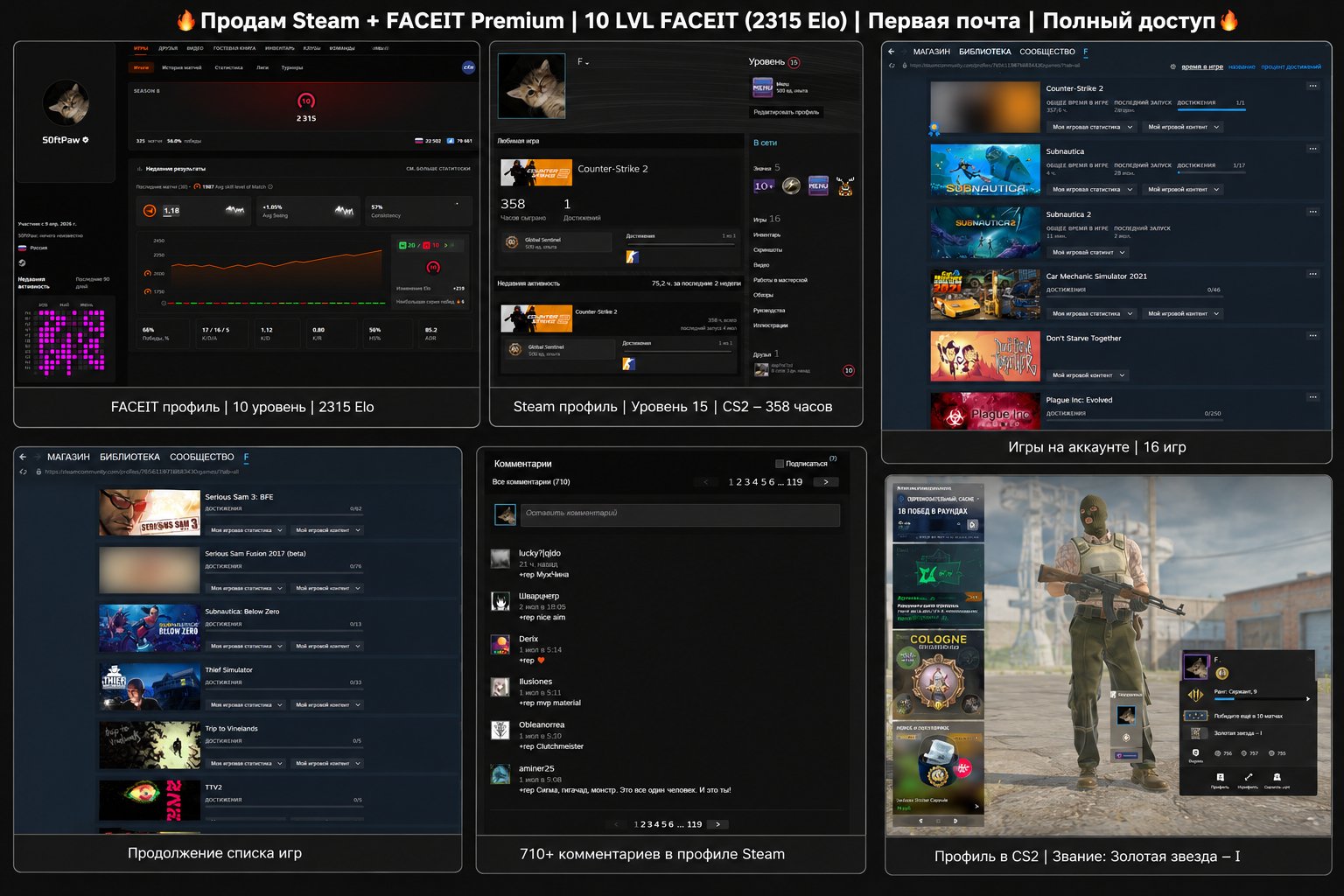Screen dimensions: 1344x896
Task: Open СООБЩЕСТВО in top-right Steam window
Action: pos(1047,52)
